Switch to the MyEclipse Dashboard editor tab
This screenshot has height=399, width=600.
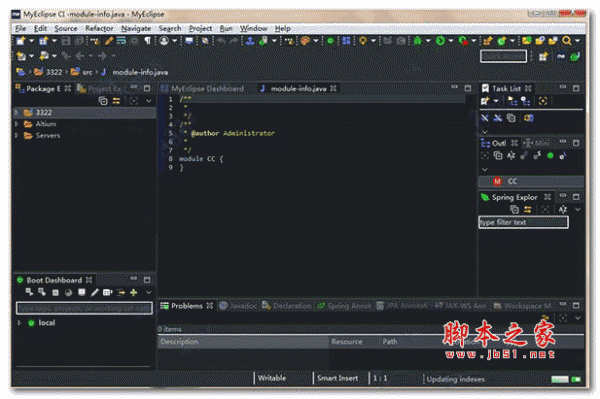coord(203,89)
